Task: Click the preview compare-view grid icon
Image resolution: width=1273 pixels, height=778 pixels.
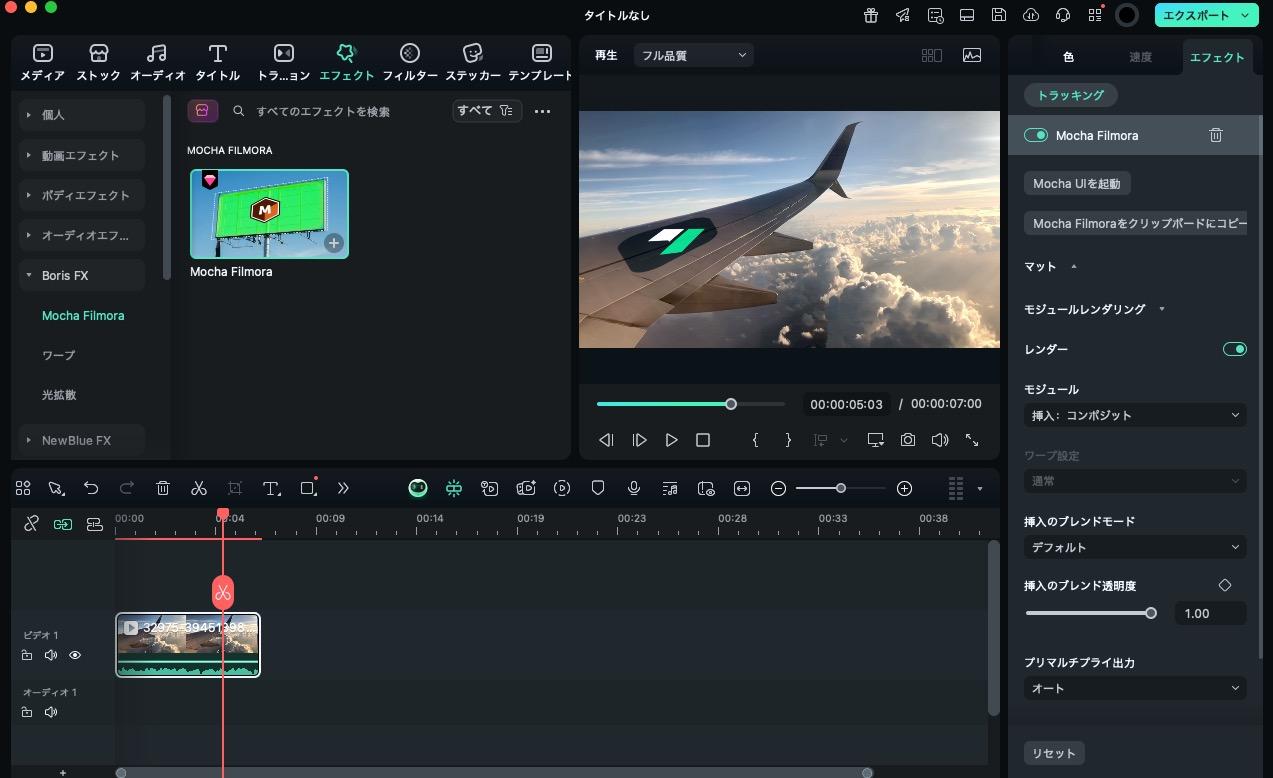Action: click(931, 55)
